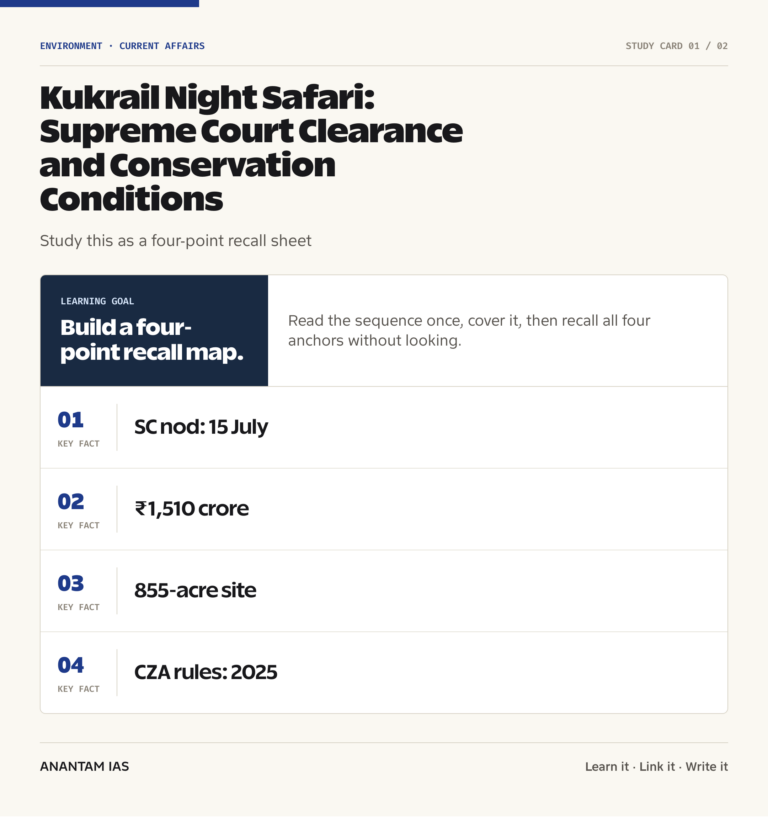Open the 'CZA rules: 2025' fact row
The height and width of the screenshot is (817, 768).
[384, 673]
